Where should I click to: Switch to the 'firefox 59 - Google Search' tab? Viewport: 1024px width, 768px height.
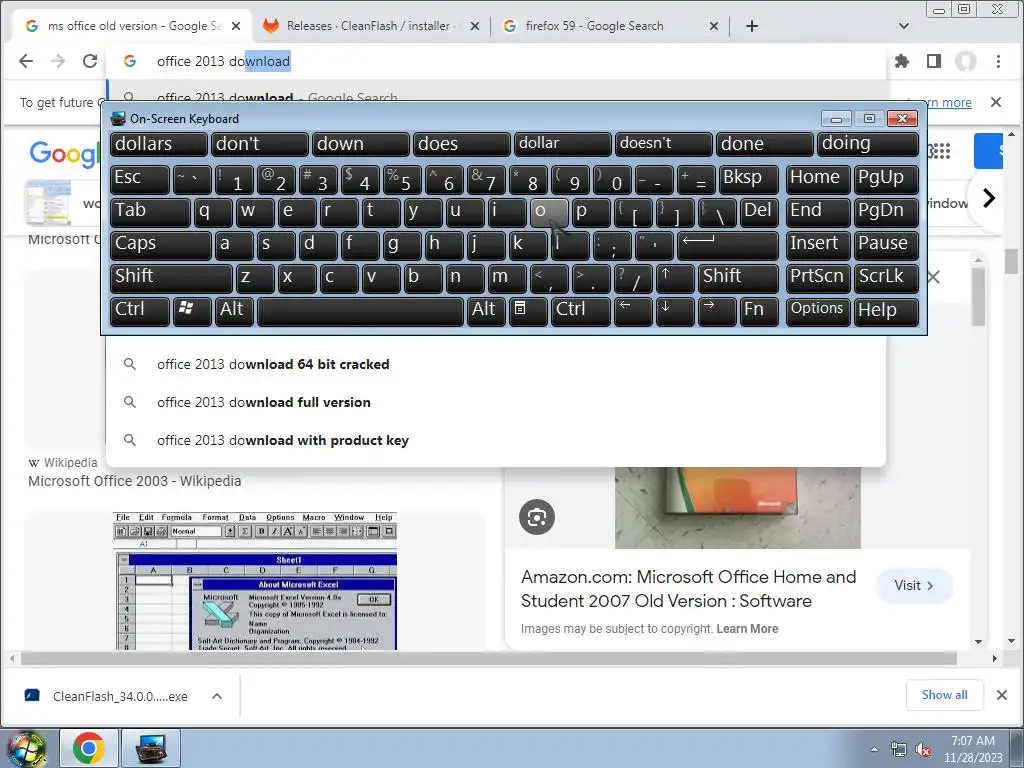point(607,26)
